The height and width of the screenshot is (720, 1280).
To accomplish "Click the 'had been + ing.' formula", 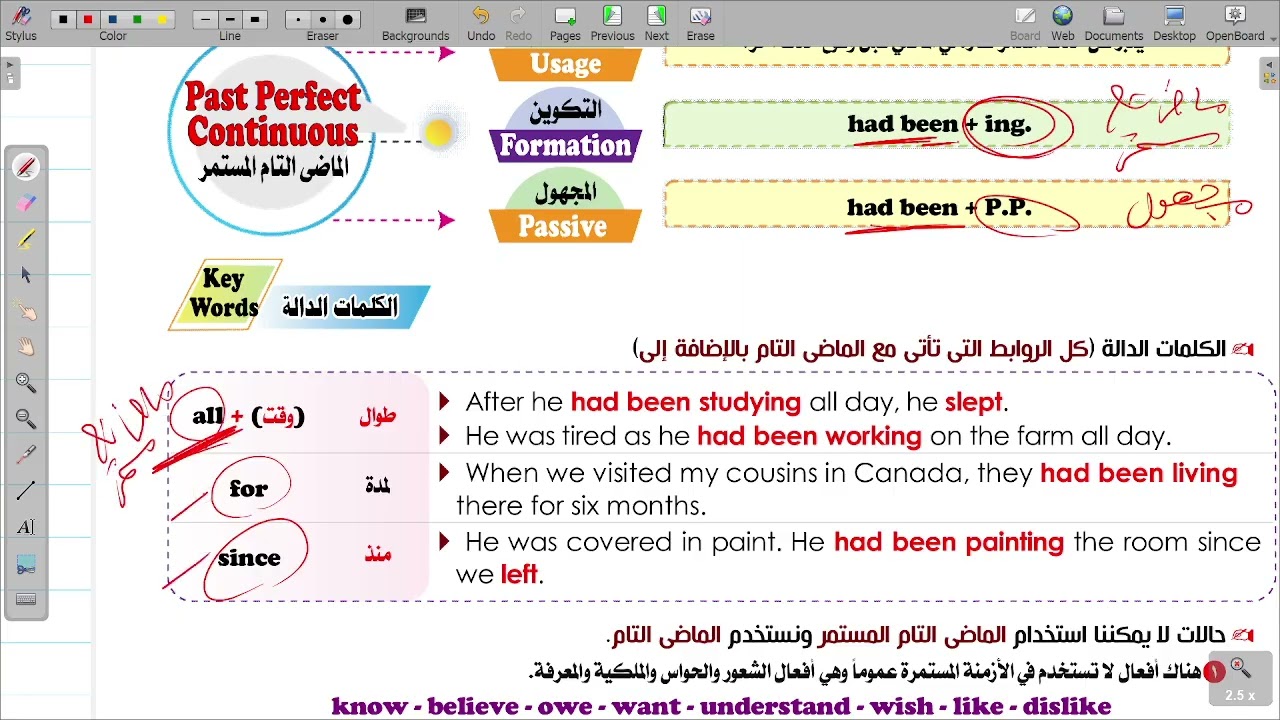I will (x=939, y=124).
